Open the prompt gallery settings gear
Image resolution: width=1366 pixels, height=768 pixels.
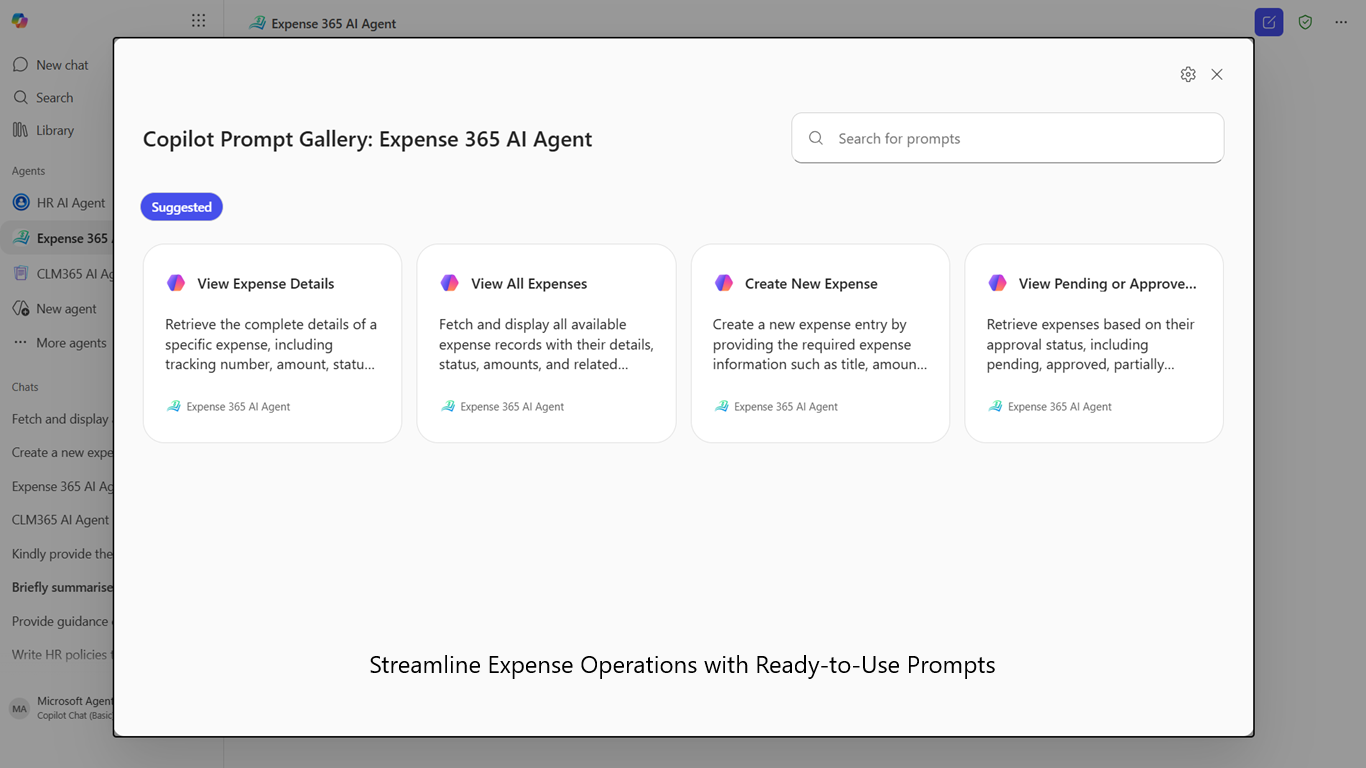pyautogui.click(x=1188, y=74)
